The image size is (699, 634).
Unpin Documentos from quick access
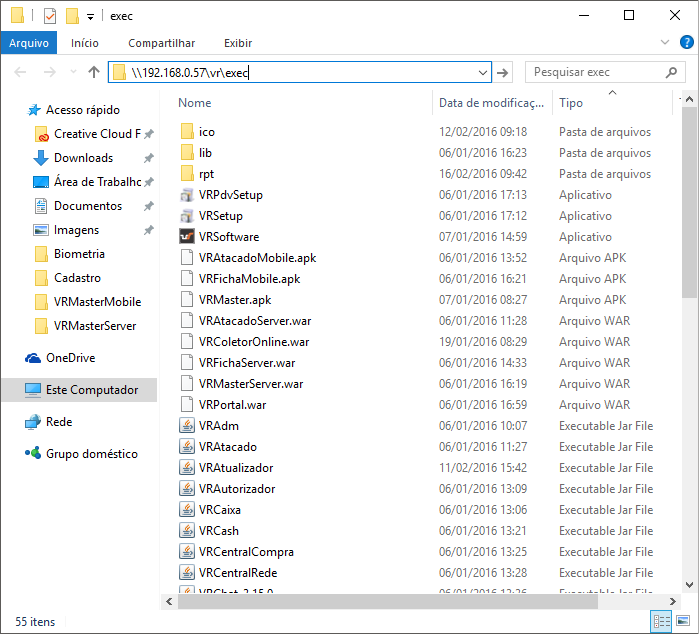click(x=148, y=206)
